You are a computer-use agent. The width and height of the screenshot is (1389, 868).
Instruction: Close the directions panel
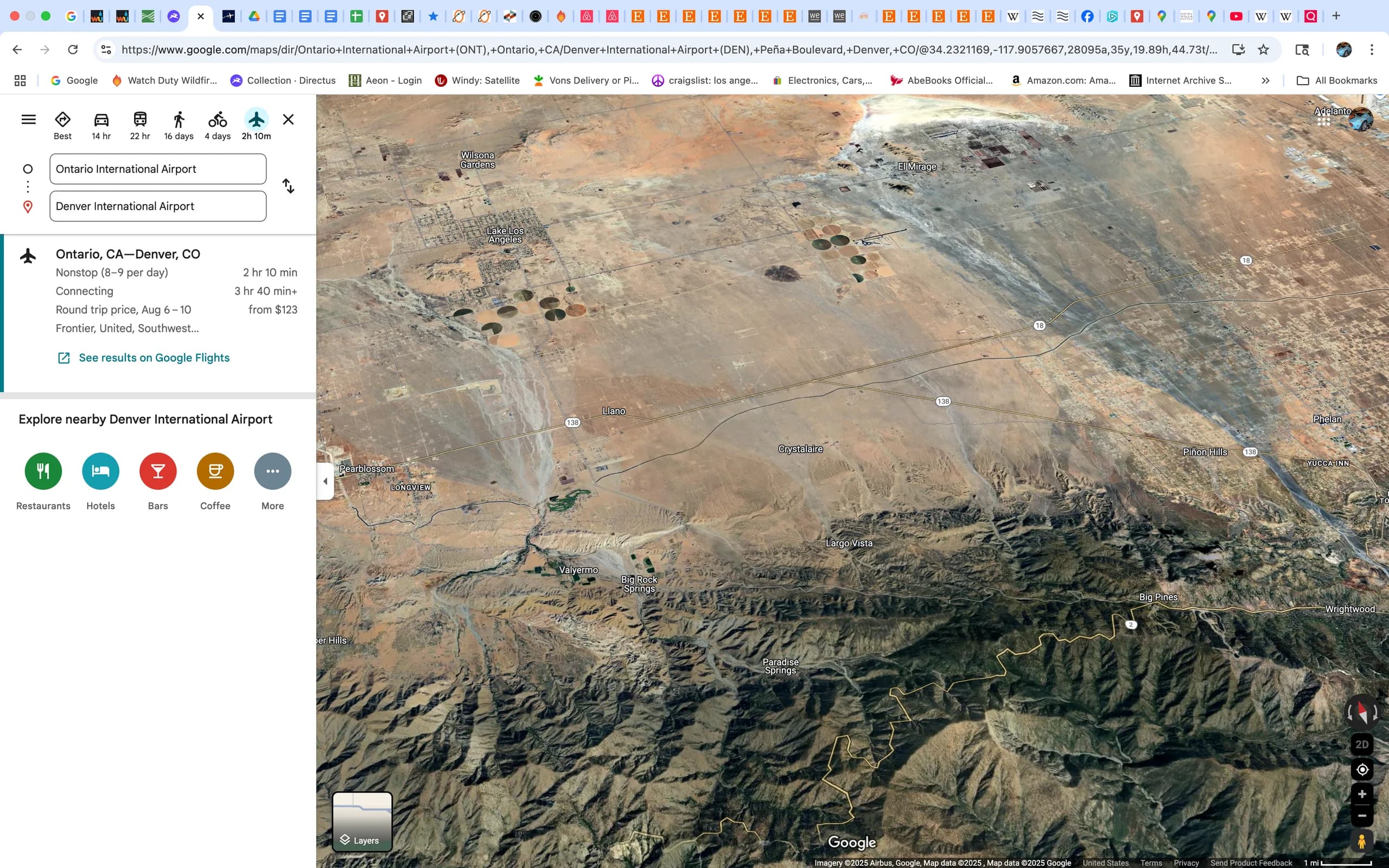288,119
